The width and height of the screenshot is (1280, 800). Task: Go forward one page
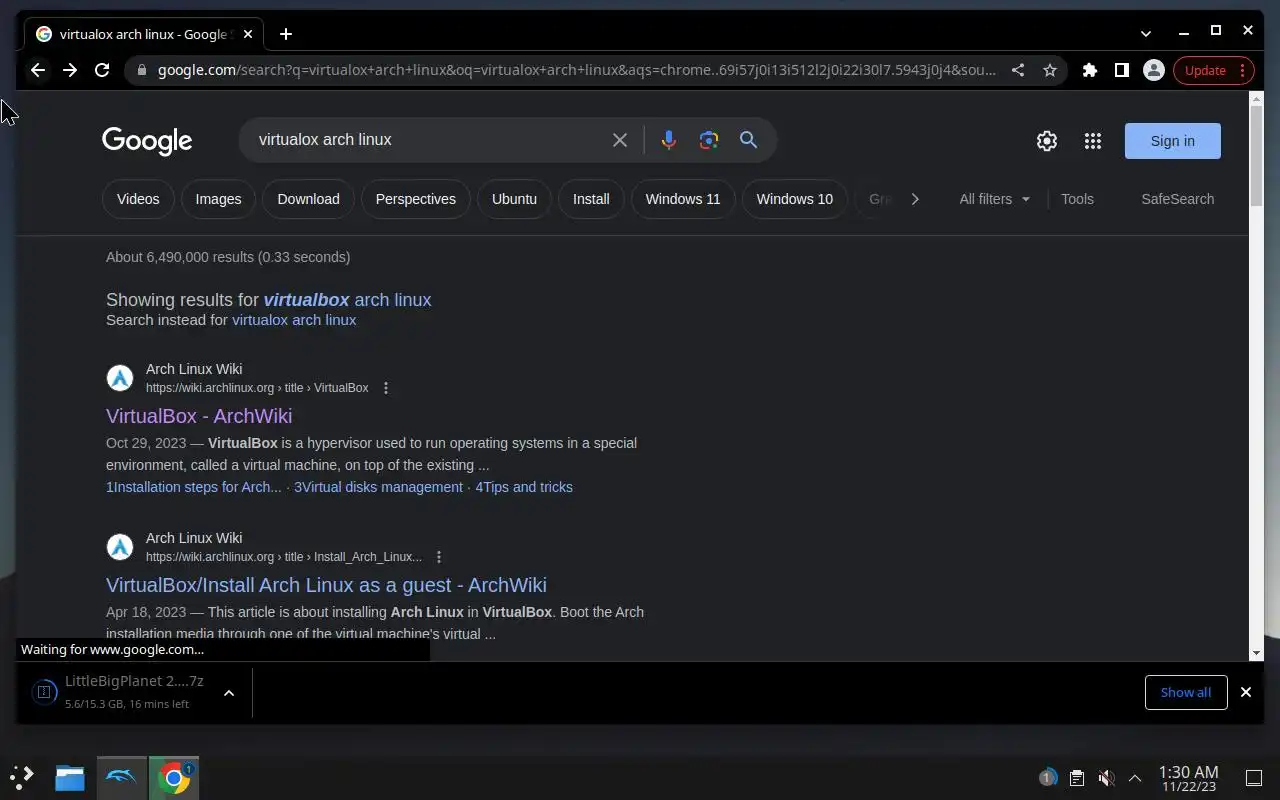click(x=70, y=70)
